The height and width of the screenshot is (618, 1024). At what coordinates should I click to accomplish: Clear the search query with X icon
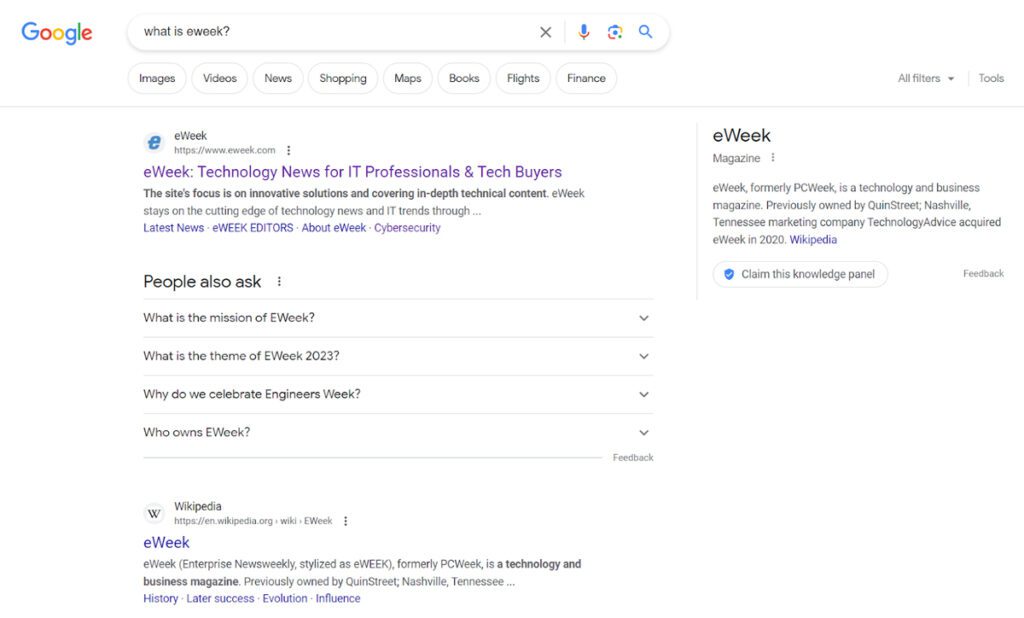(x=545, y=32)
